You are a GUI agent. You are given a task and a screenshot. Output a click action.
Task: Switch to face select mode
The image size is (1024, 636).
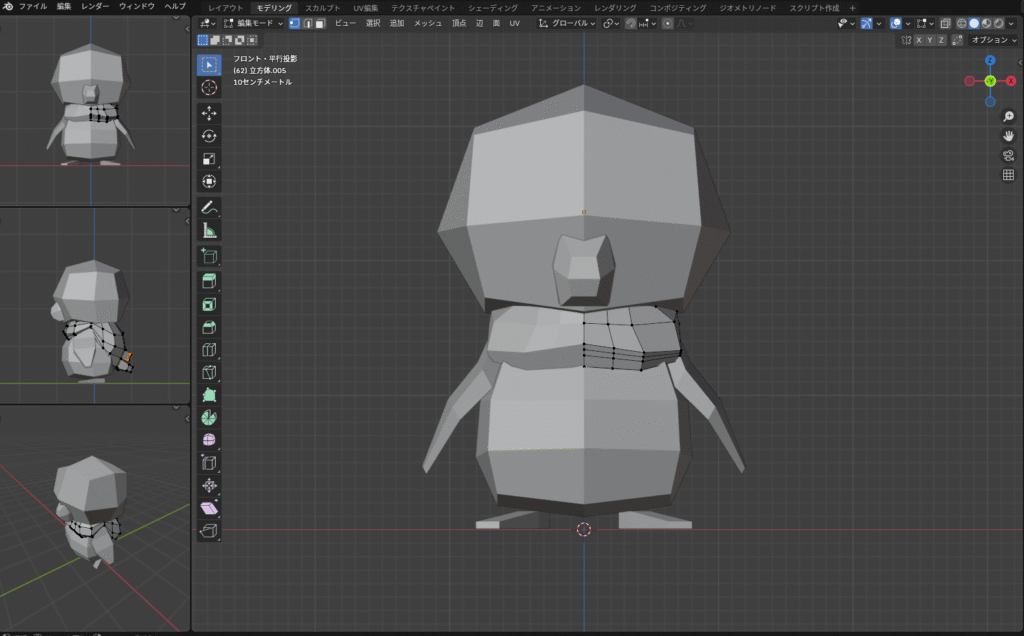point(318,23)
